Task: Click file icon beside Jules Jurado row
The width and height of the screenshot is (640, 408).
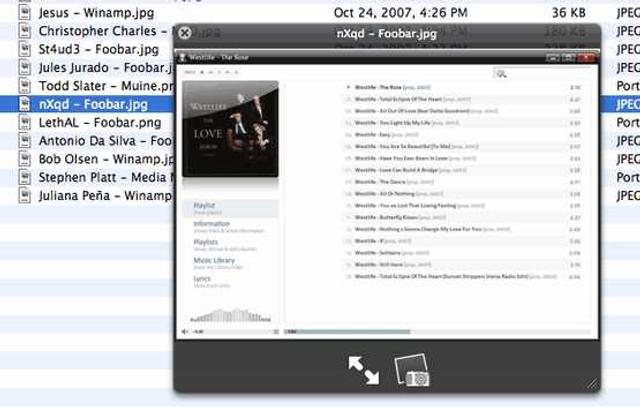Action: pos(25,67)
